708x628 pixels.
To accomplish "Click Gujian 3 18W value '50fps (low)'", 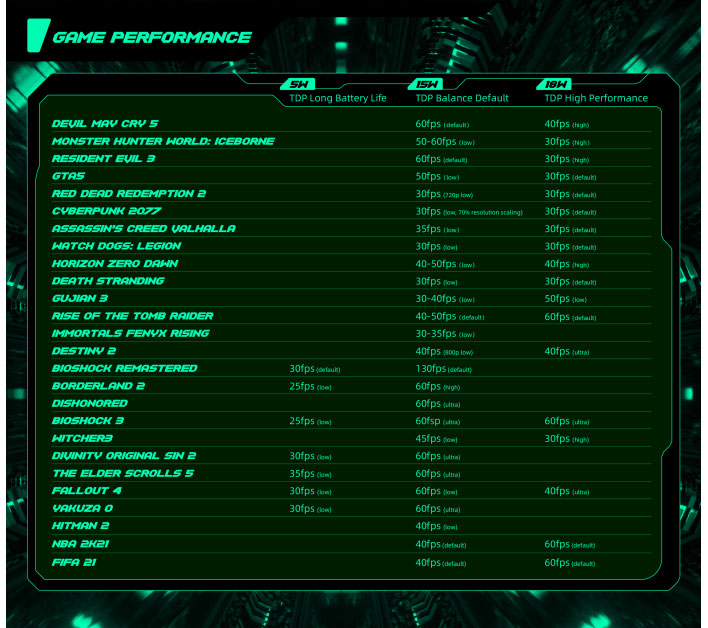I will pos(565,299).
